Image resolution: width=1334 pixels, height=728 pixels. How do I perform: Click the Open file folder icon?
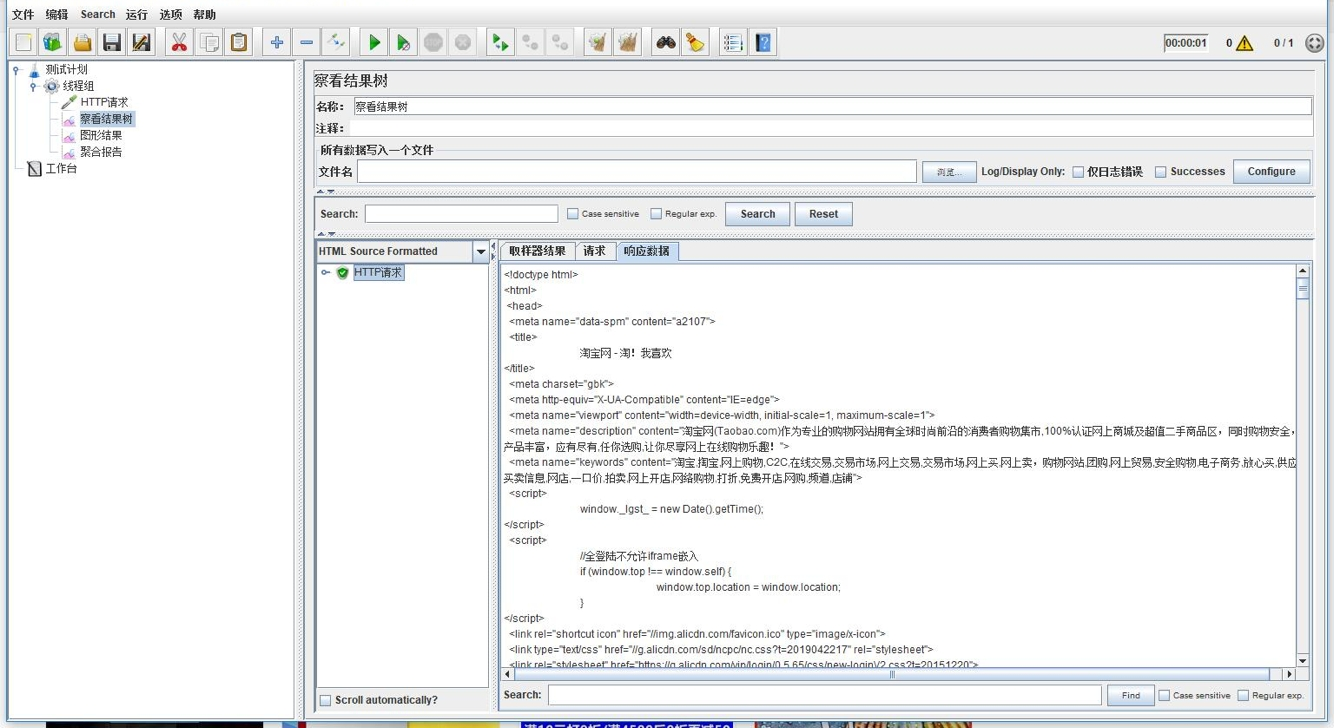[x=82, y=42]
